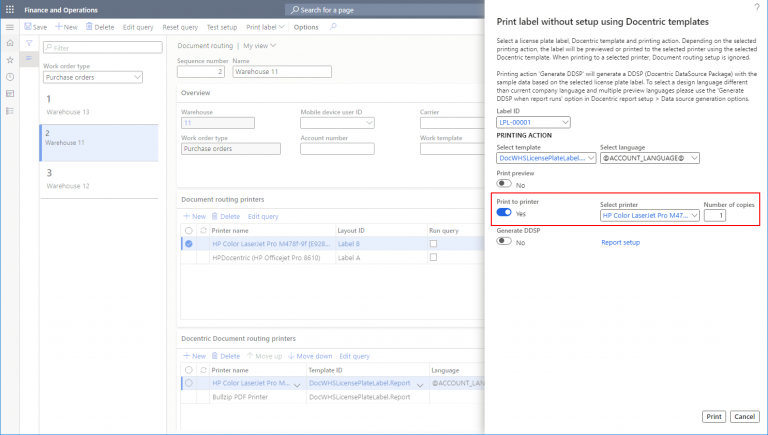Expand the My view selector
The image size is (768, 435).
point(260,46)
